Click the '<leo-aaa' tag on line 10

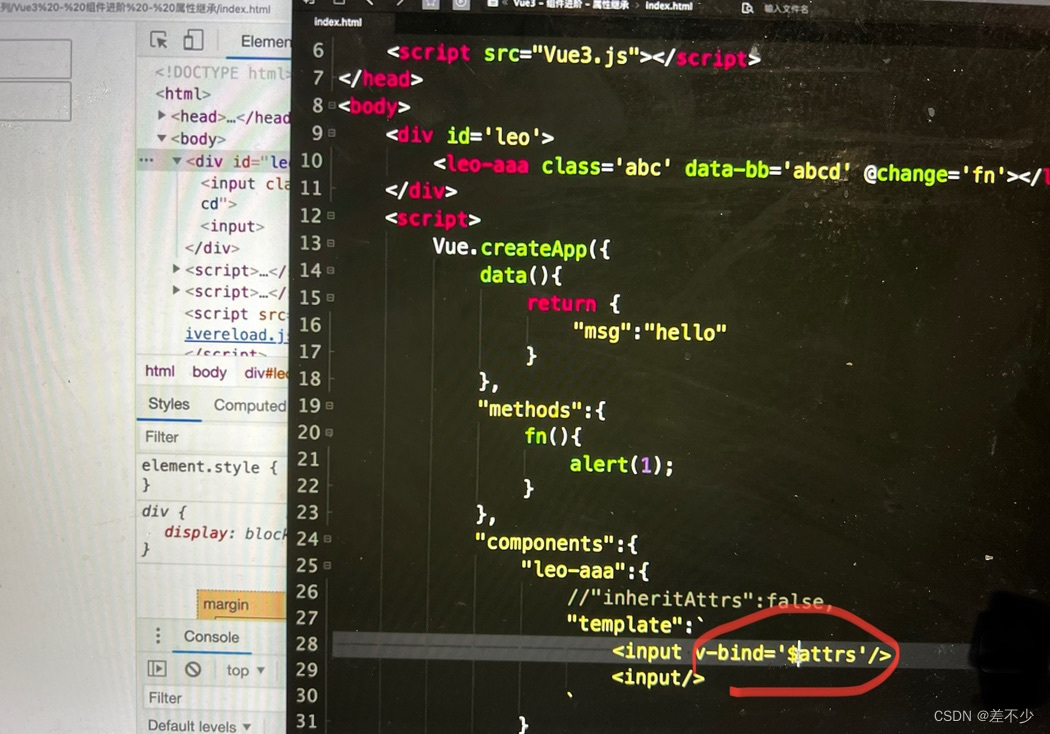click(481, 164)
